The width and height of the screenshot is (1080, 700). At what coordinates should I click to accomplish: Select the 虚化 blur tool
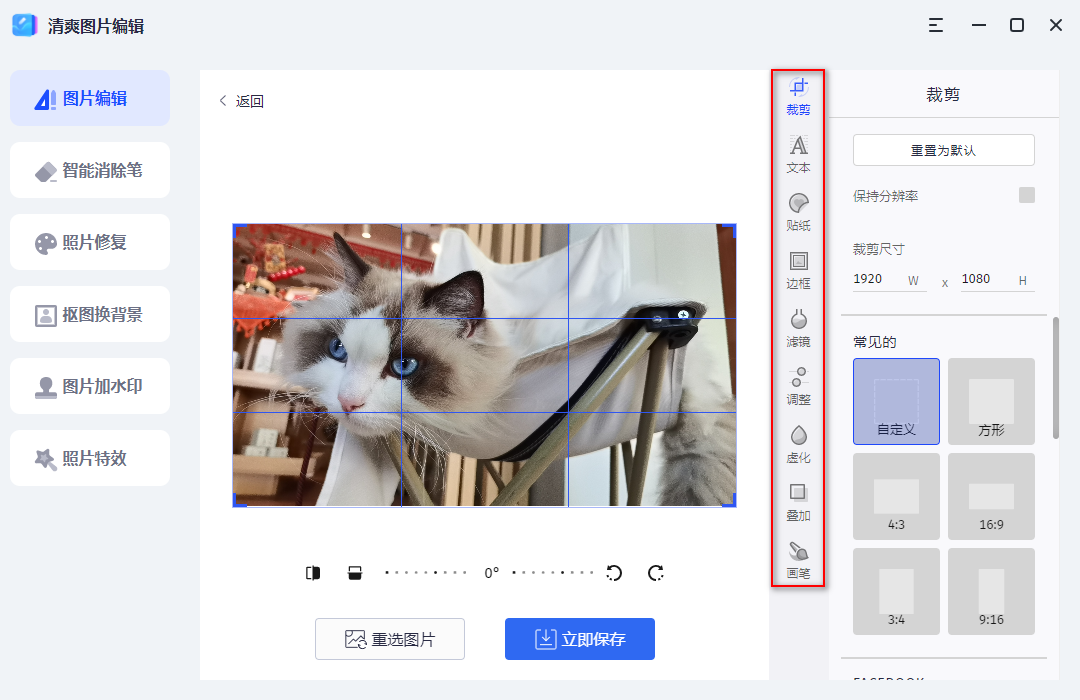[x=798, y=444]
